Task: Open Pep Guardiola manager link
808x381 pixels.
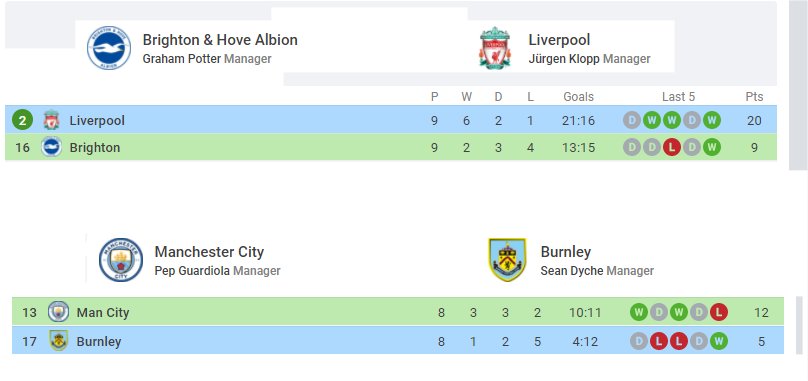Action: 192,271
